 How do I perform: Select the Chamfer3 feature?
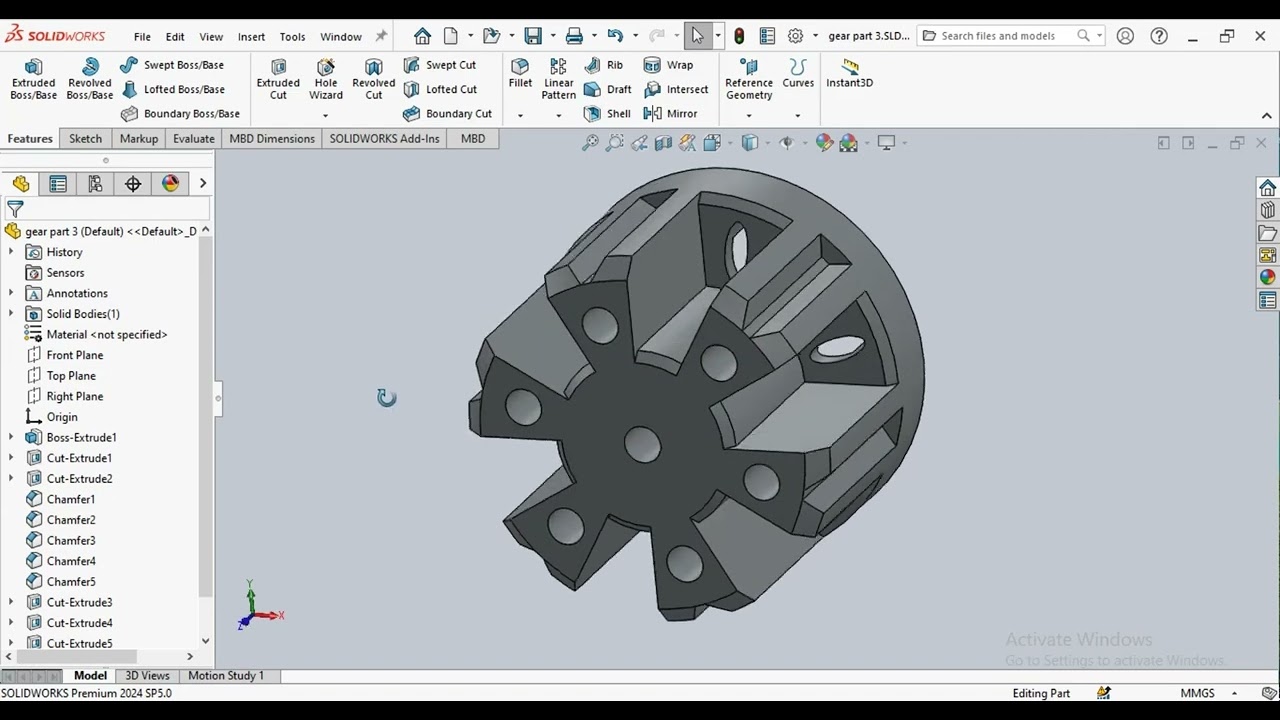pyautogui.click(x=71, y=540)
